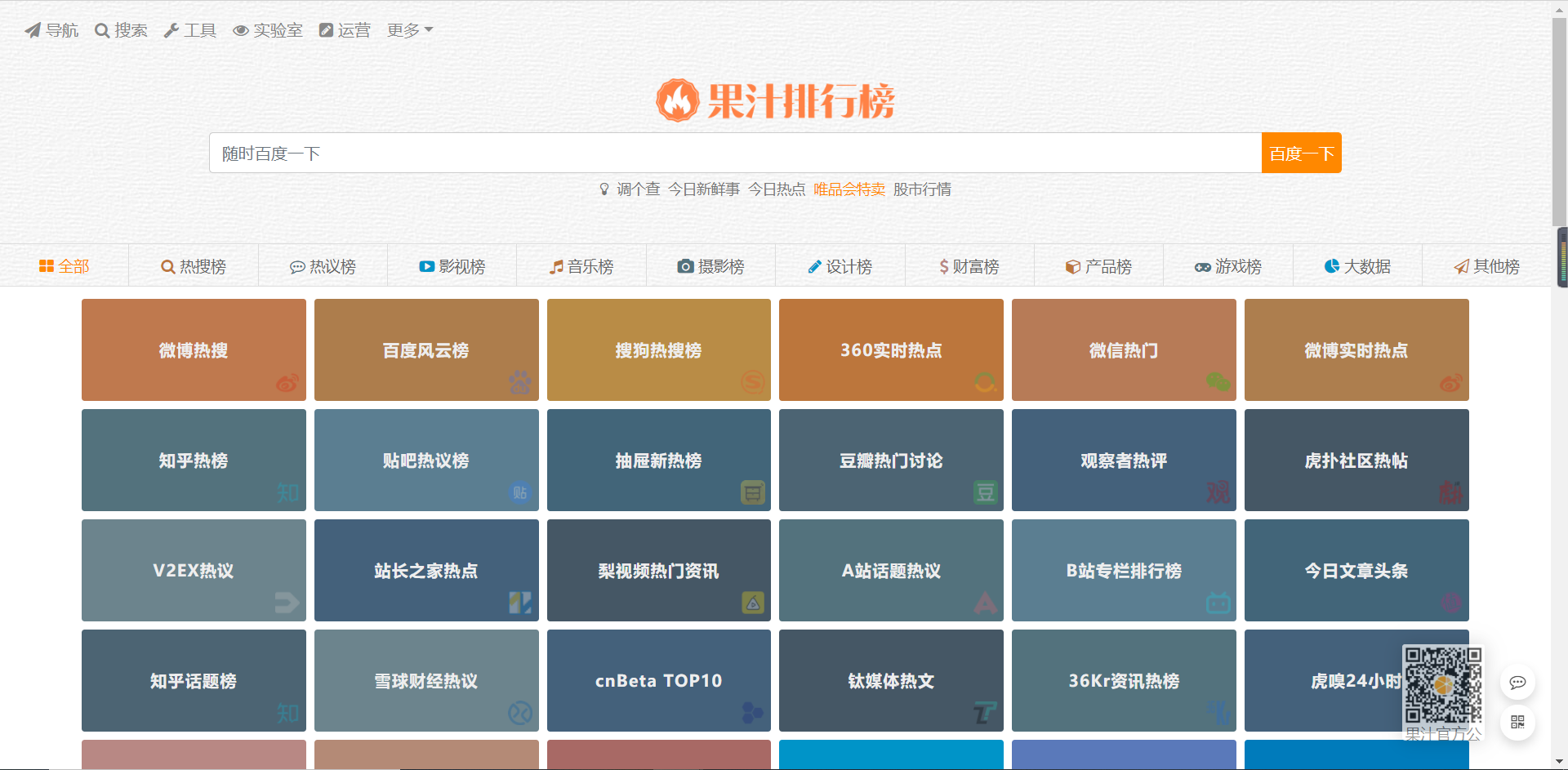Screen dimensions: 1568x770
Task: Click the lightbulb icon before 调个查
Action: tap(604, 189)
